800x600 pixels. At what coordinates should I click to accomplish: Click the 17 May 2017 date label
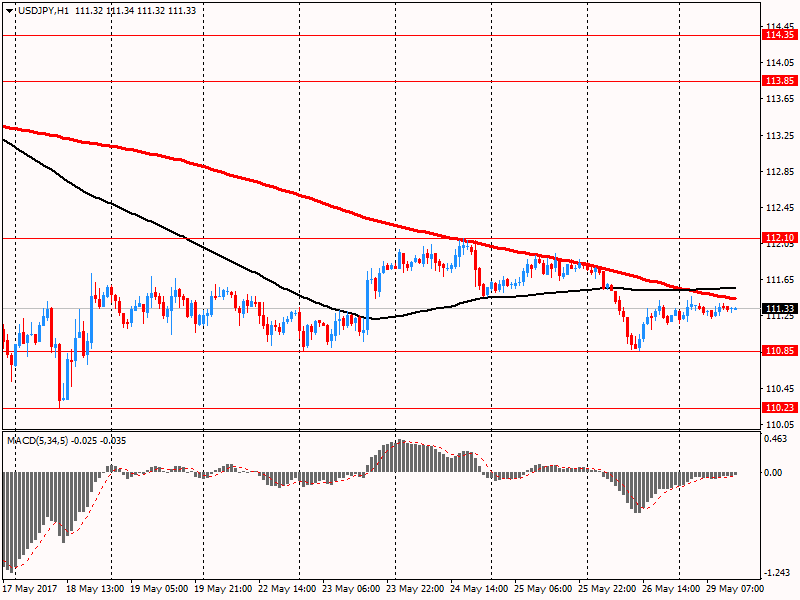[30, 588]
